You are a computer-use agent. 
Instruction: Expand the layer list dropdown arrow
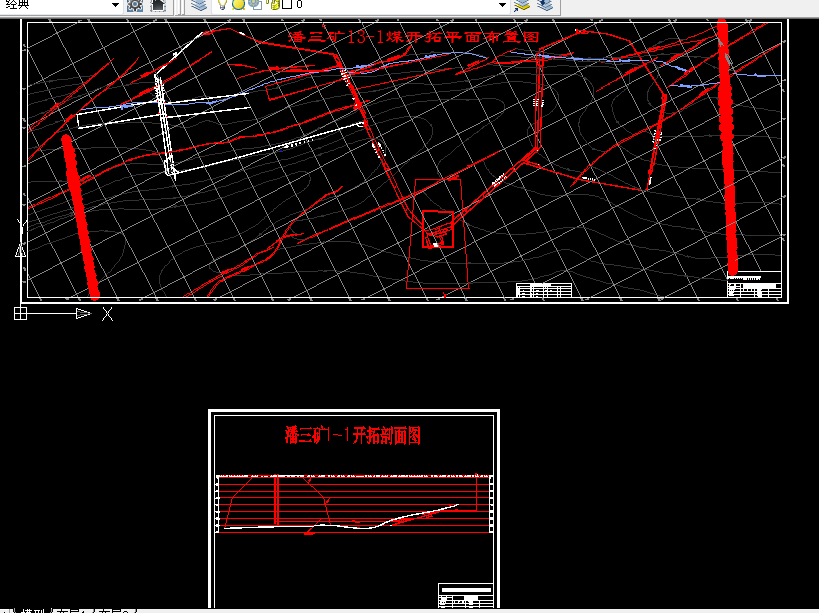[x=502, y=5]
